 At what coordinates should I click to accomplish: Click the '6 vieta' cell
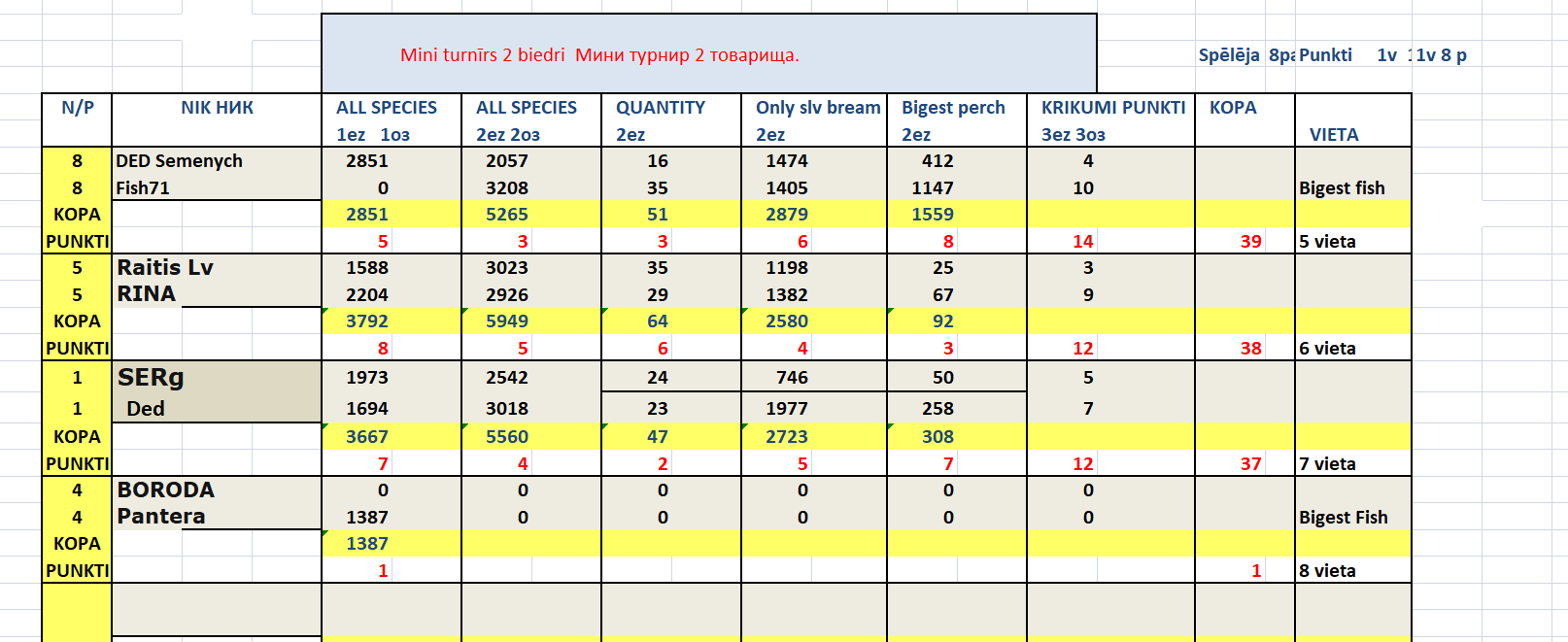[x=1327, y=349]
